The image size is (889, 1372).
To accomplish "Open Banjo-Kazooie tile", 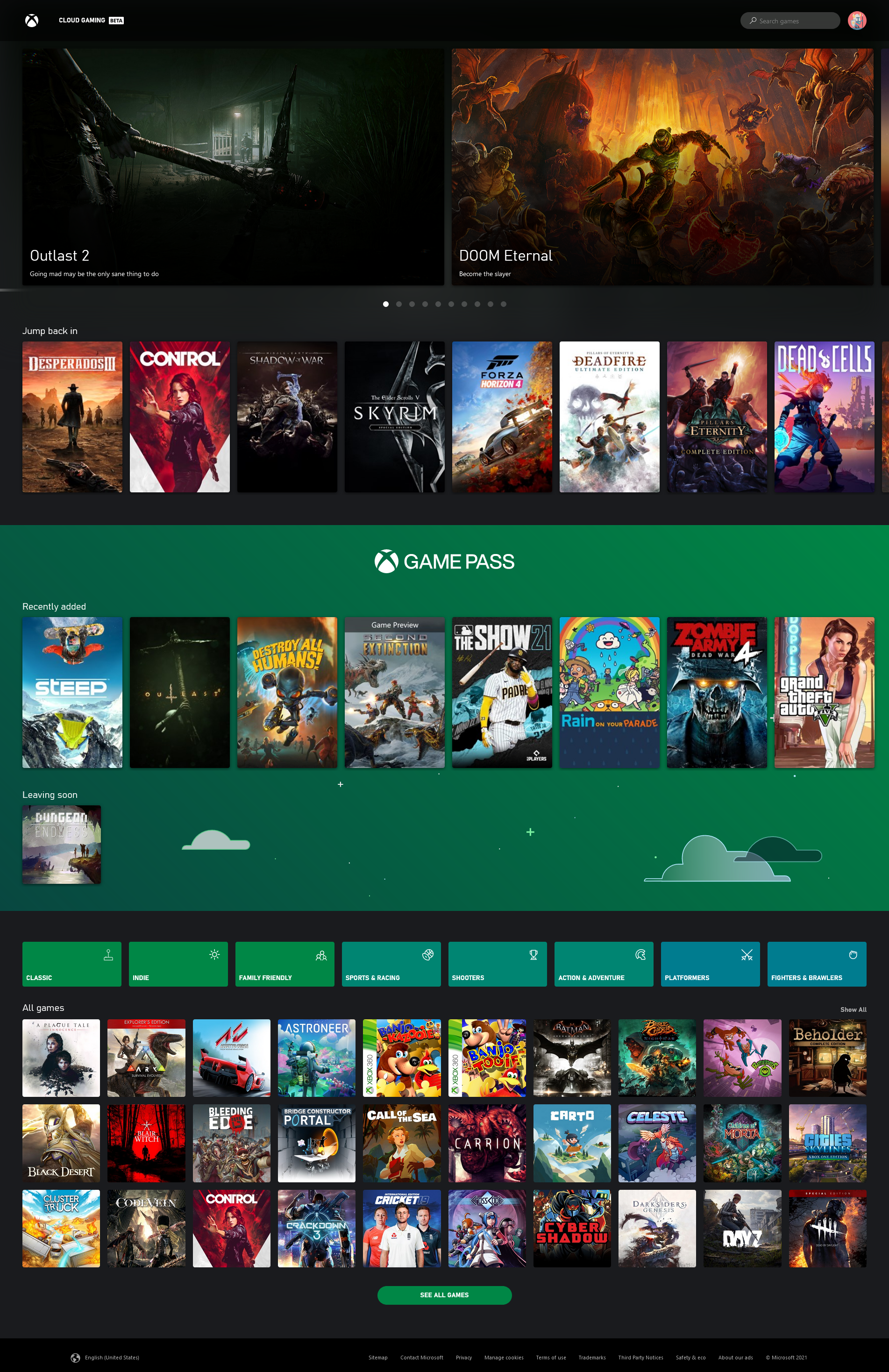I will (402, 1058).
